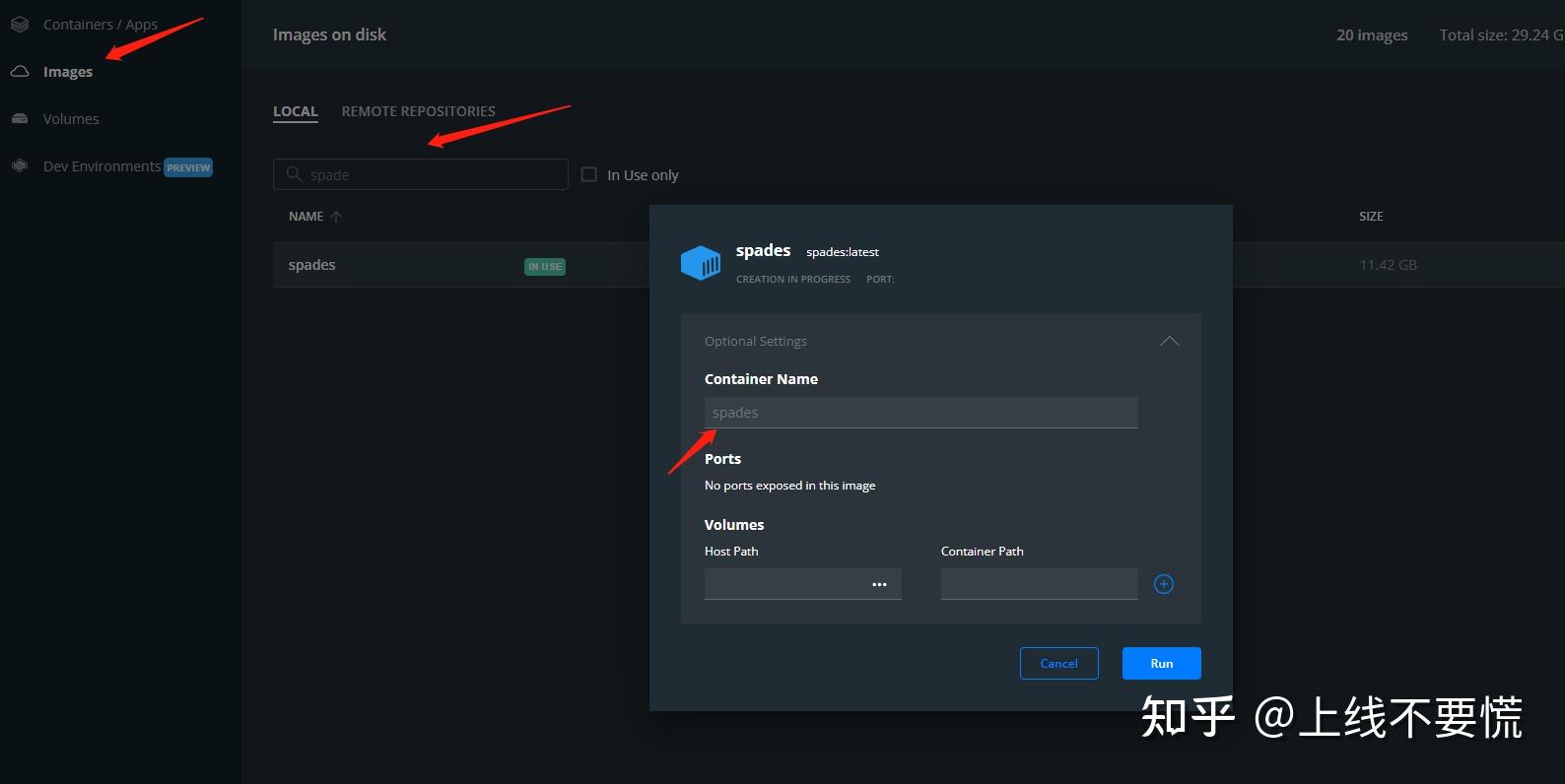Click the SIZE column header
The image size is (1565, 784).
point(1371,217)
